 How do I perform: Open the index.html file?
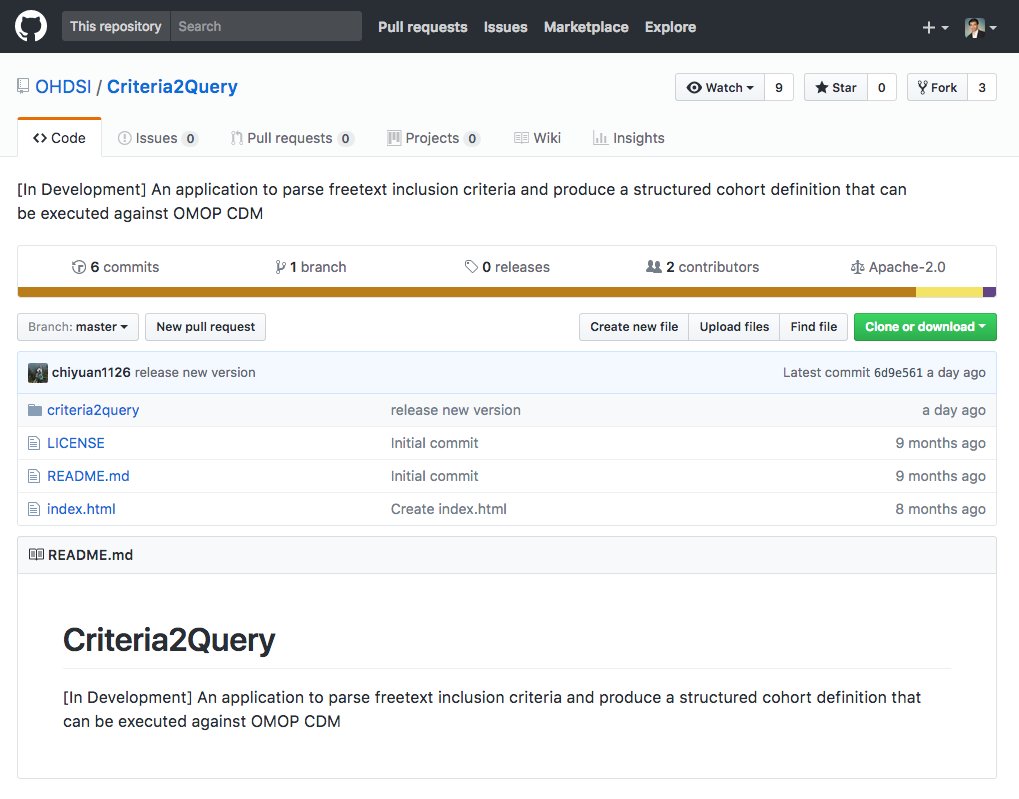[x=81, y=510]
